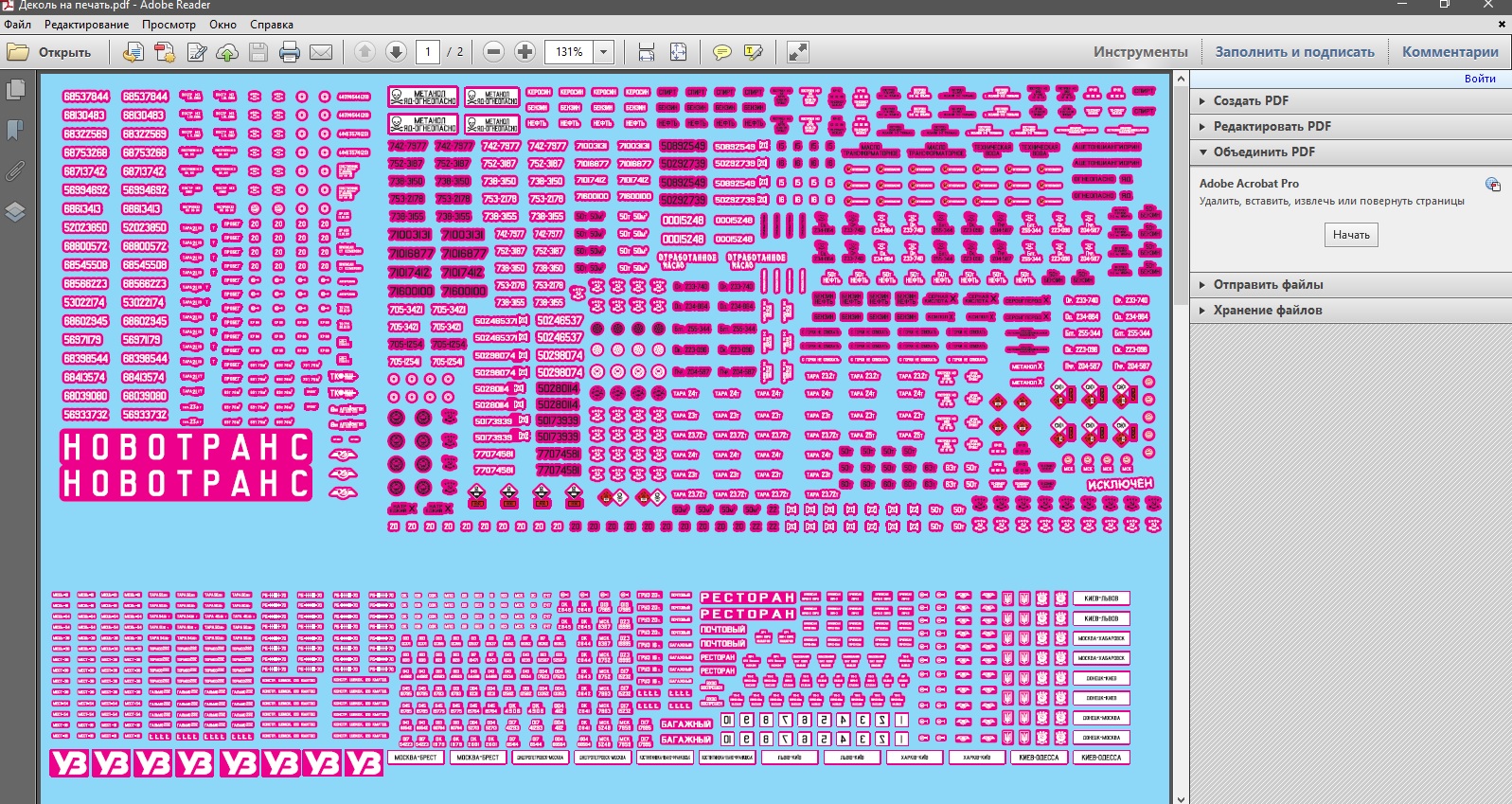The width and height of the screenshot is (1512, 804).
Task: Switch to full screen read mode
Action: click(x=798, y=52)
